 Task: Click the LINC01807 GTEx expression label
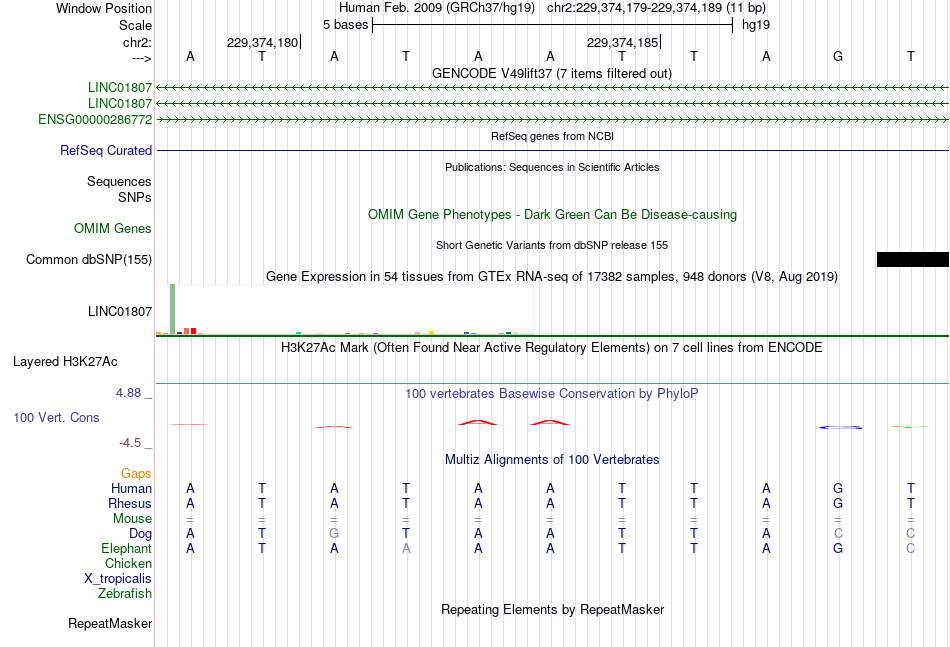point(120,311)
